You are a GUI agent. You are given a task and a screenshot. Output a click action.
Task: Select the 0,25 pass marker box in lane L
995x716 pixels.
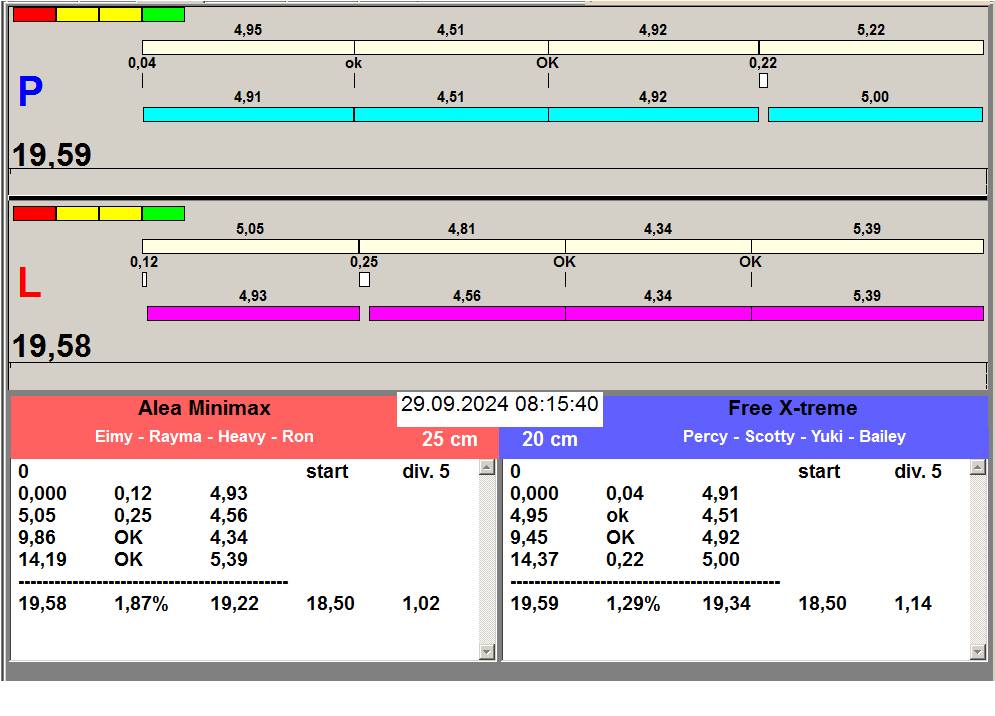click(364, 279)
